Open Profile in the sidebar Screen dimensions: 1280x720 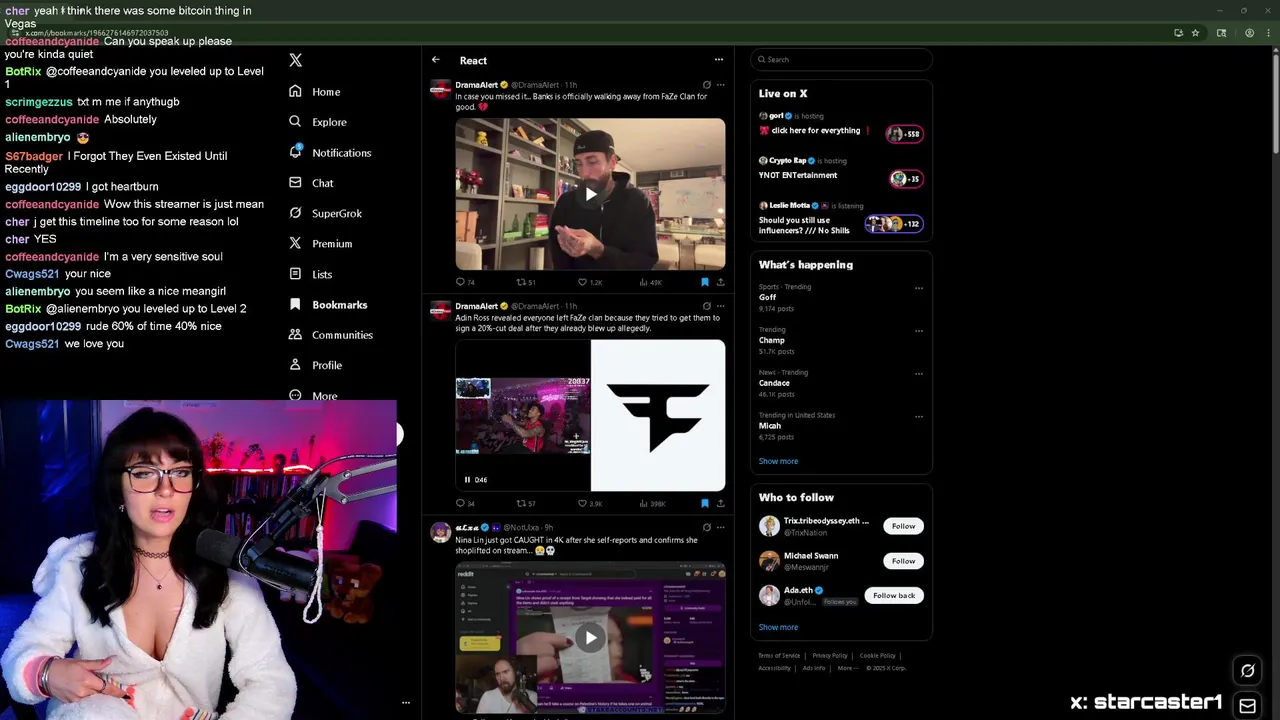[x=315, y=365]
